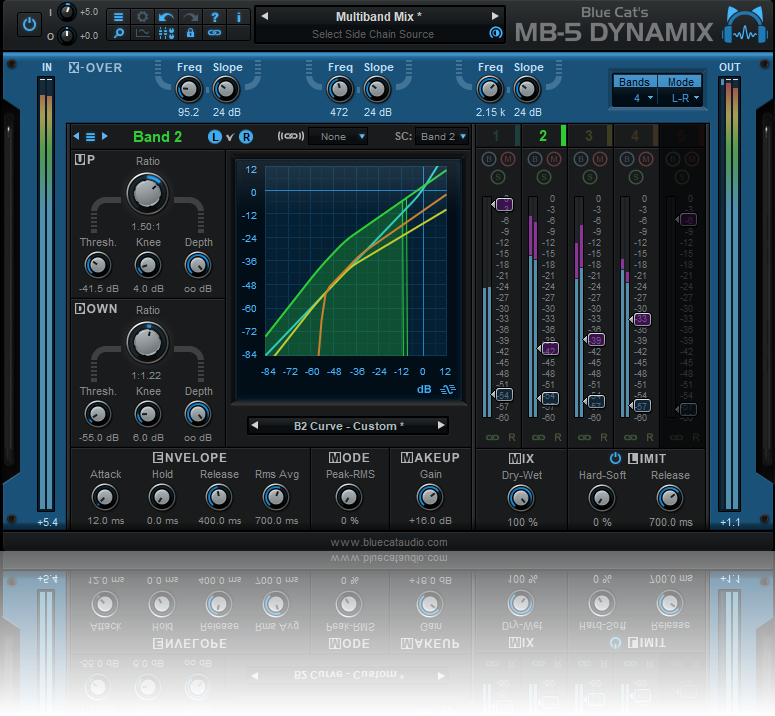Select disabled band tab 5
775x716 pixels.
(682, 136)
